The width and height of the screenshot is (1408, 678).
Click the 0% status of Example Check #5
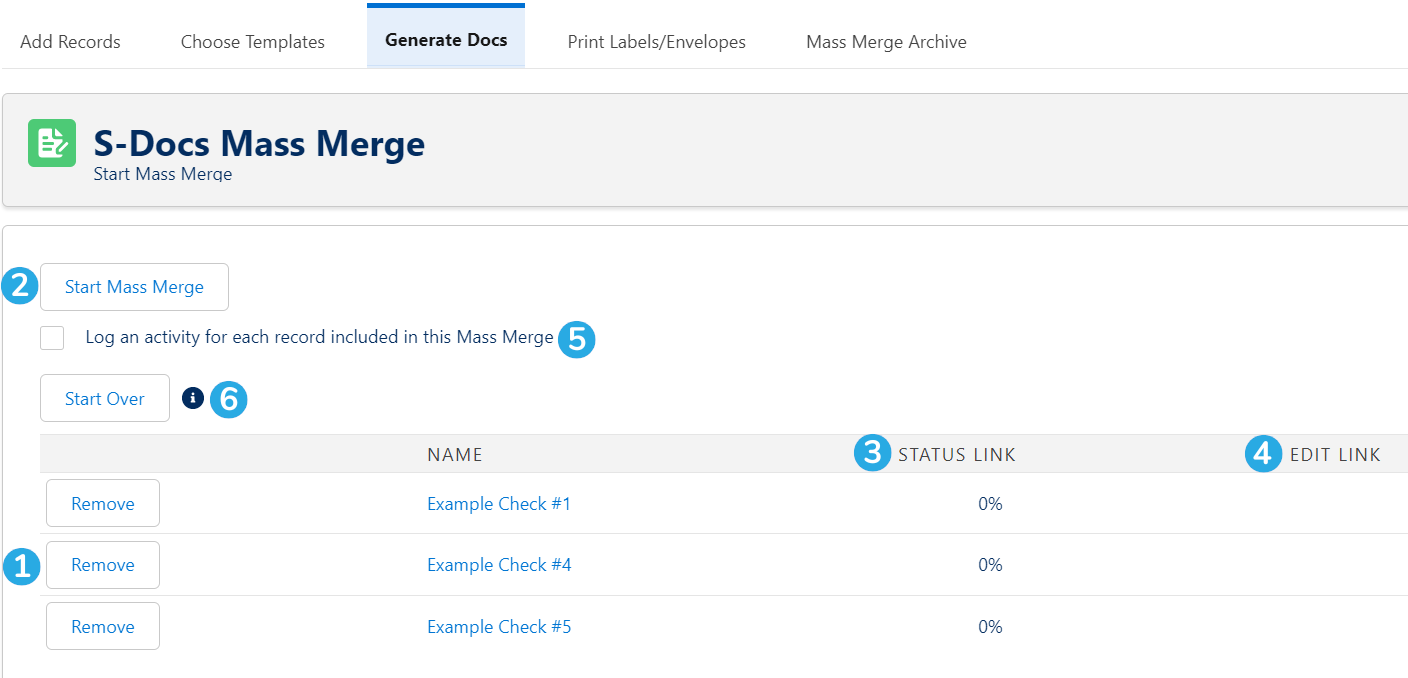[x=990, y=627]
